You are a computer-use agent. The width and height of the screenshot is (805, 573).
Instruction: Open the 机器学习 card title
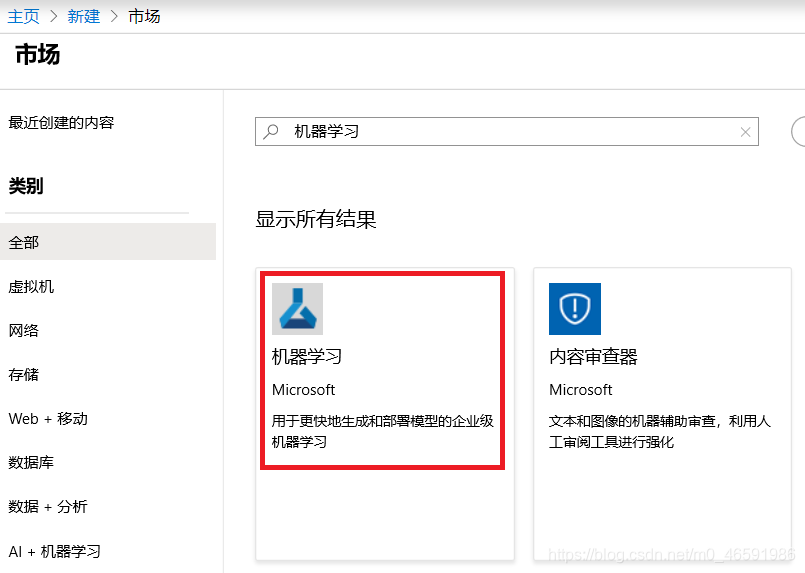point(306,356)
